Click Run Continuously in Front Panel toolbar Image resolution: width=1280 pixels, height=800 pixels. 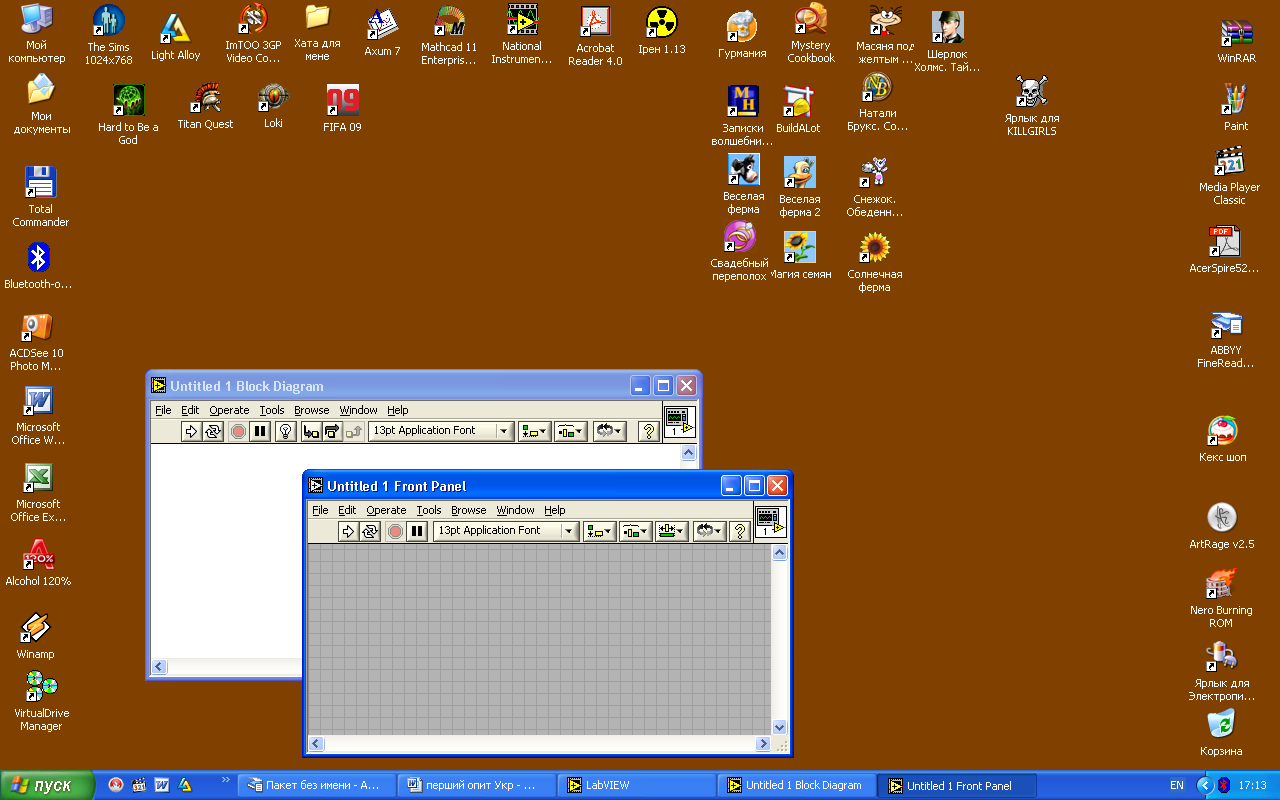[x=370, y=531]
